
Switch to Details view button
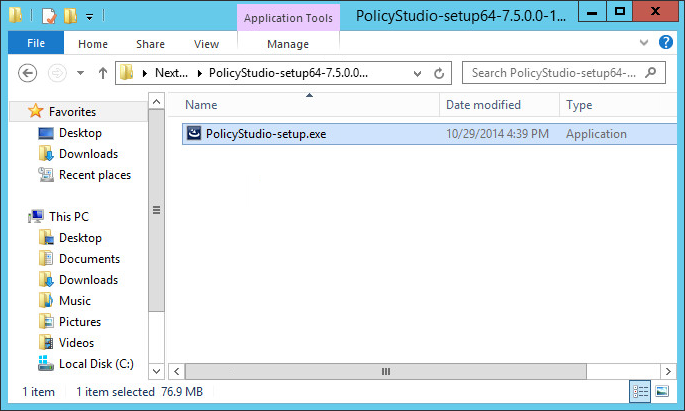pyautogui.click(x=640, y=391)
